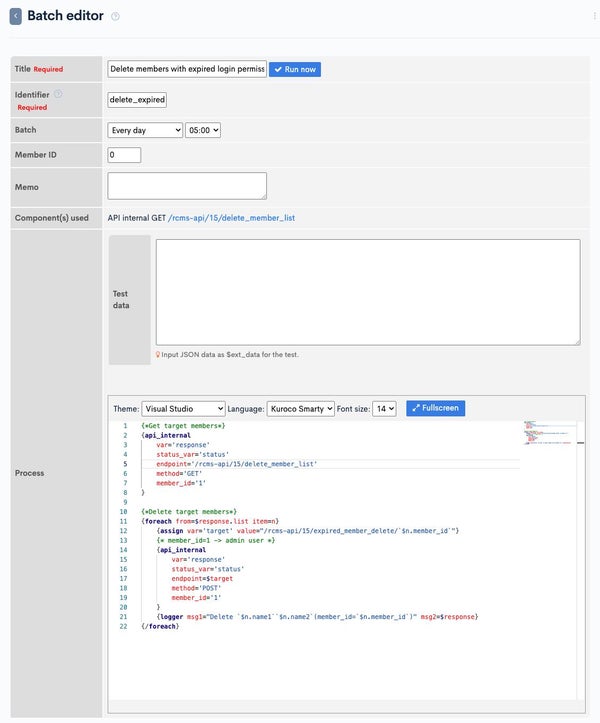Focus the Title input field
The image size is (600, 723).
[187, 69]
